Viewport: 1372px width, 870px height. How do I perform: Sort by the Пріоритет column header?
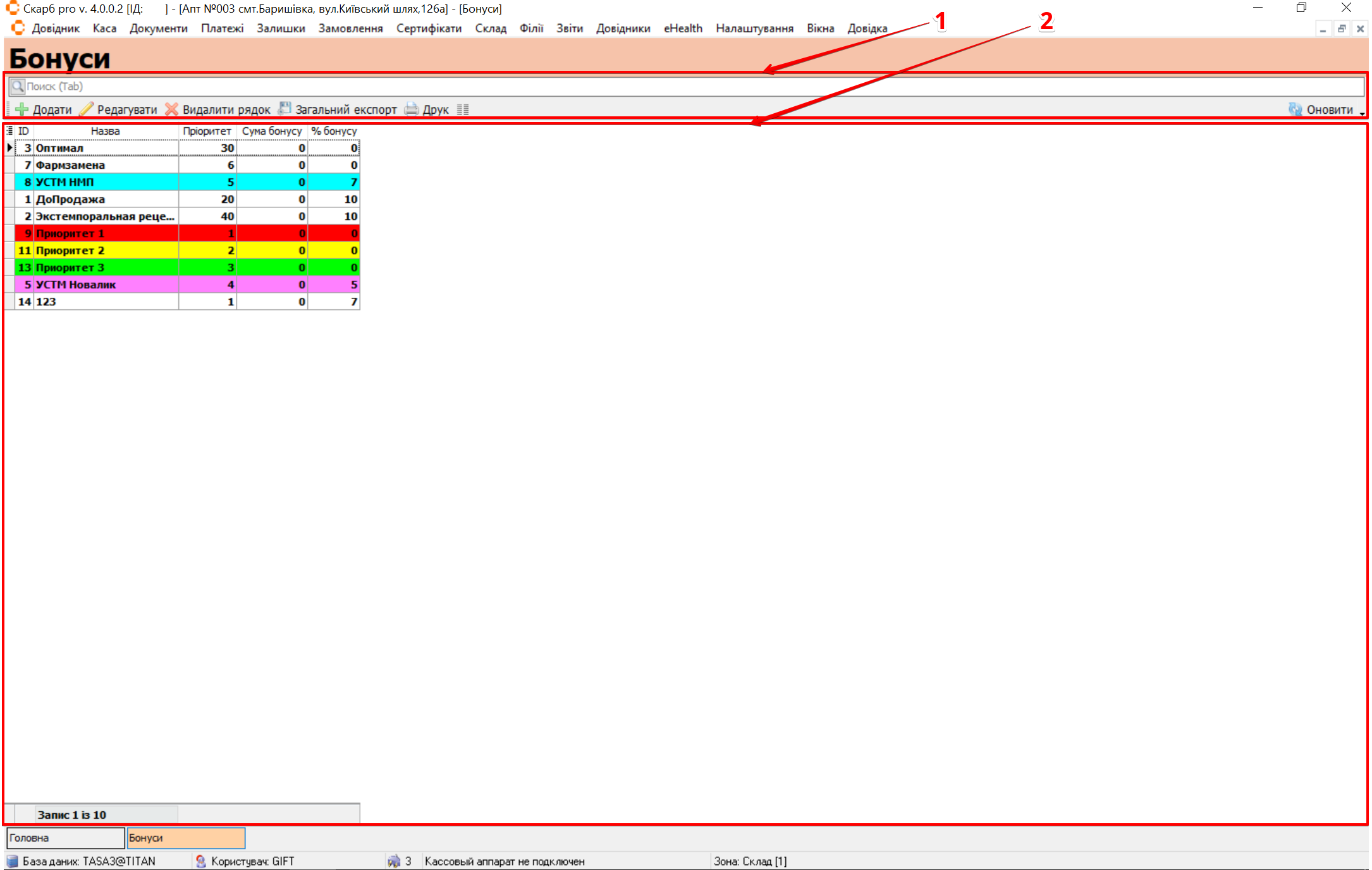point(207,131)
